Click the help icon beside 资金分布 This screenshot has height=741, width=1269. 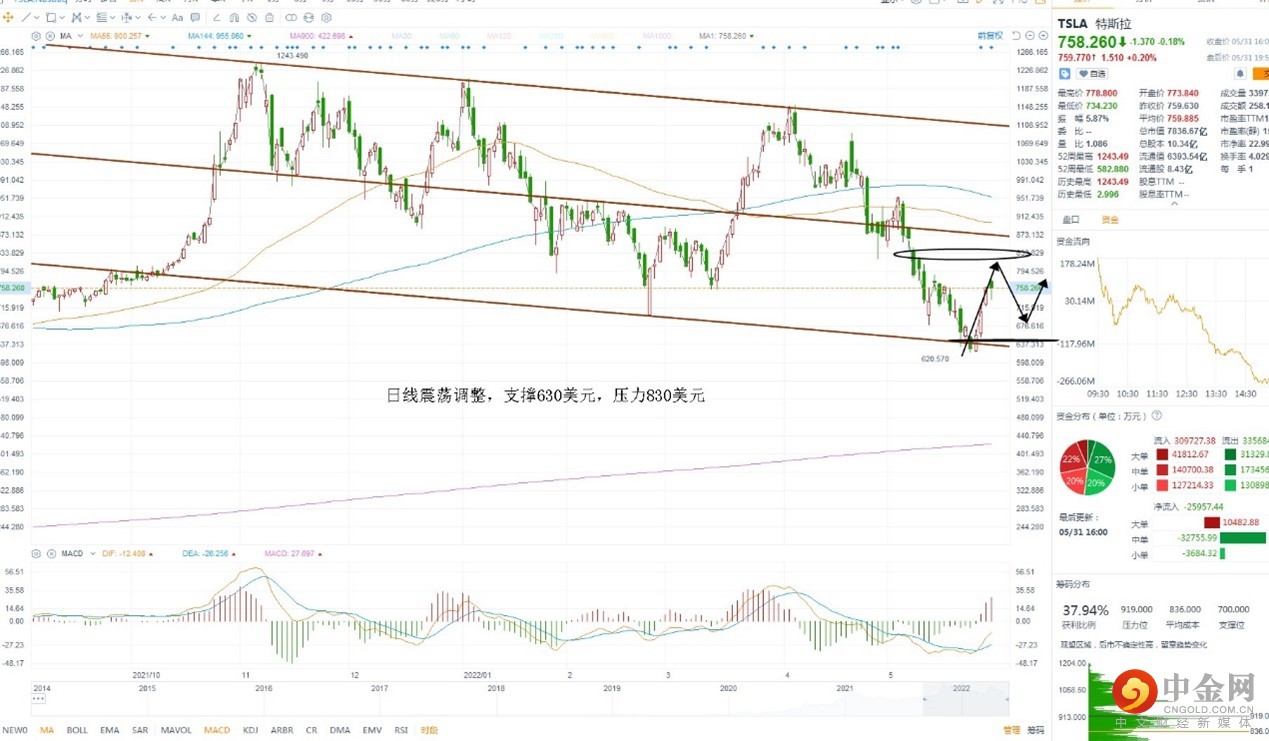(x=1157, y=415)
